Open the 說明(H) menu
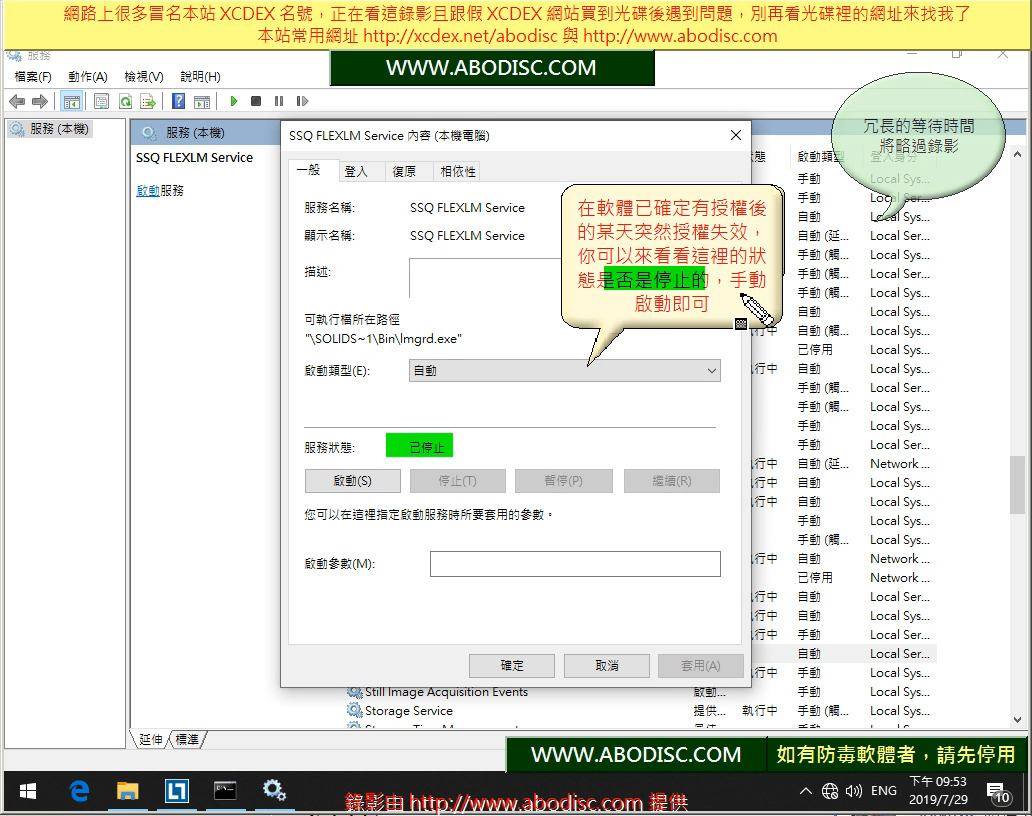 [x=200, y=76]
